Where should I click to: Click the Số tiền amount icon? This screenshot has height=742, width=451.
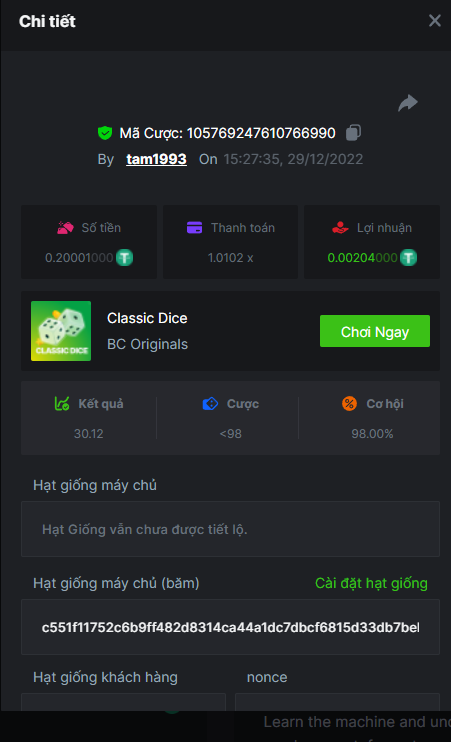point(65,228)
